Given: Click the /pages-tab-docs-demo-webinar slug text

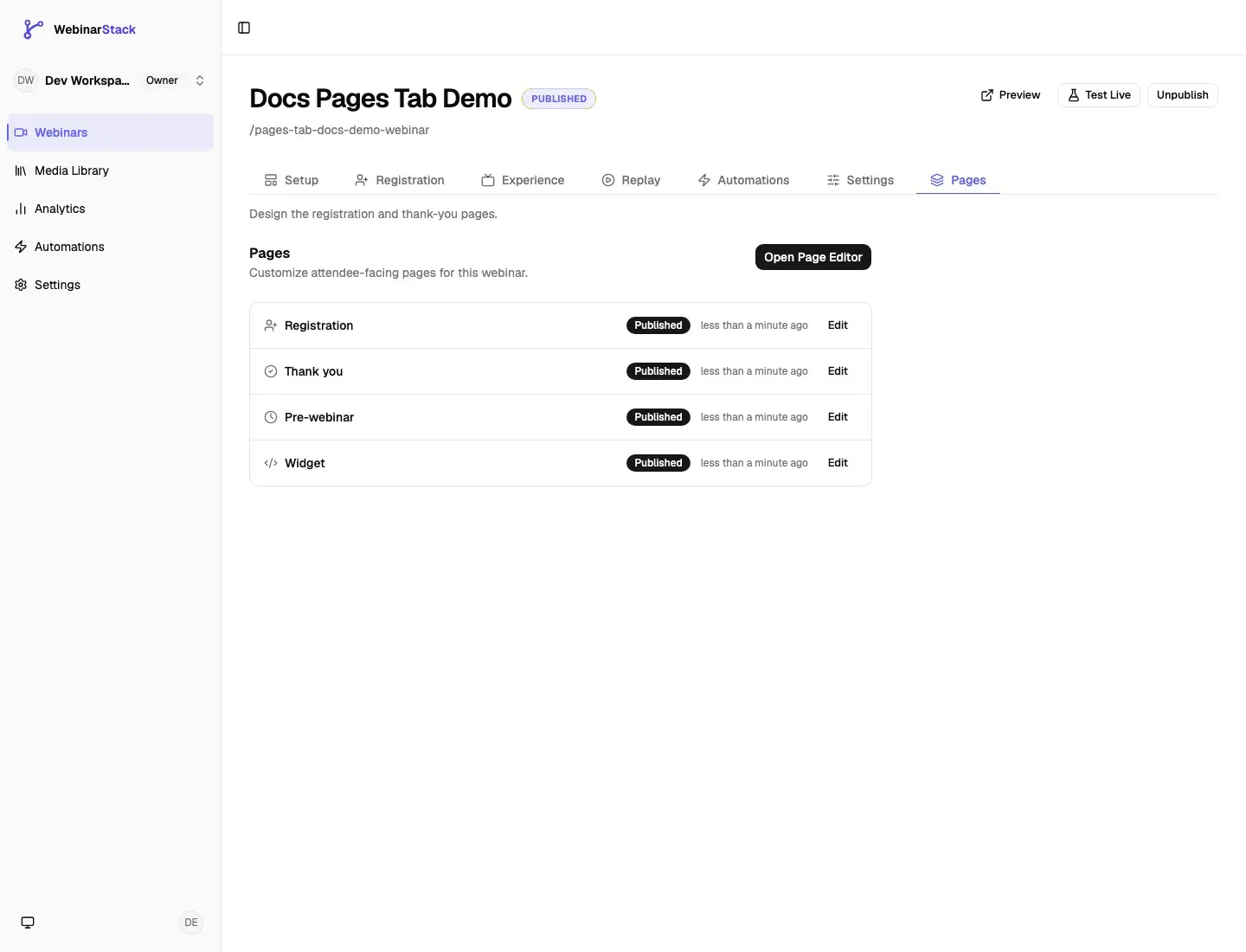Looking at the screenshot, I should pos(339,130).
